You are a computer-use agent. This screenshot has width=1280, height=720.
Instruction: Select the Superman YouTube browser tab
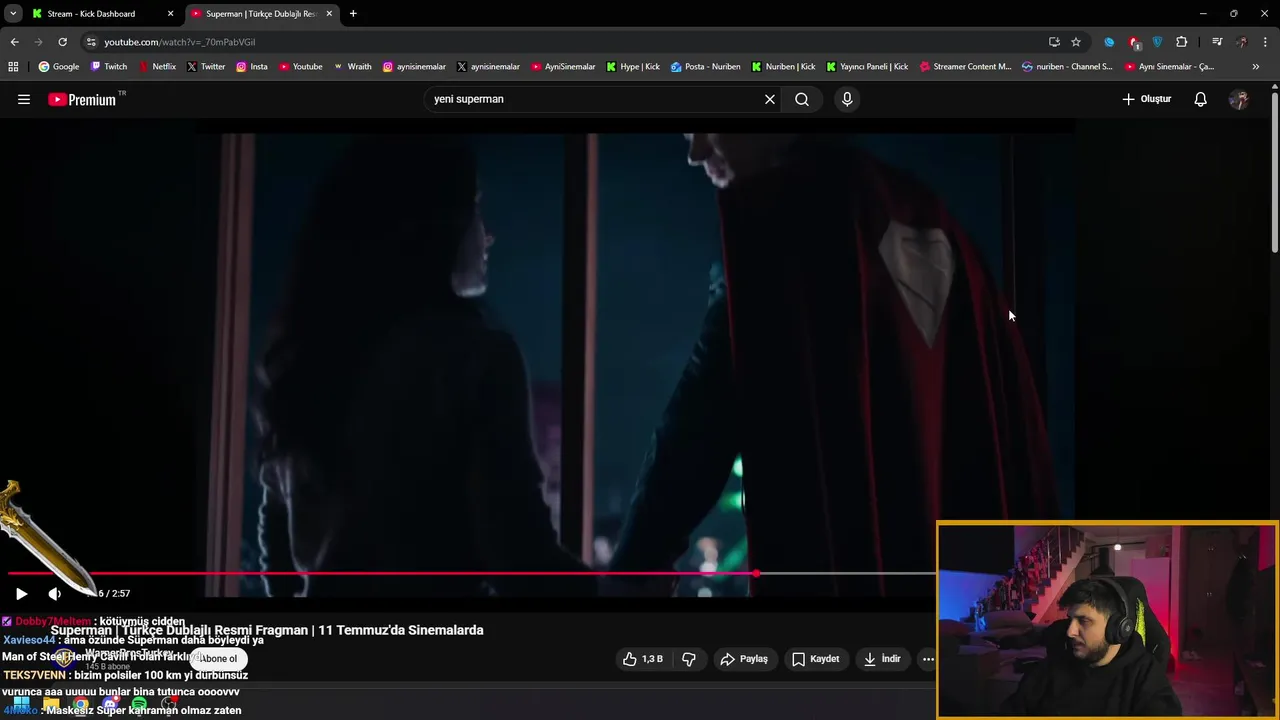coord(260,14)
